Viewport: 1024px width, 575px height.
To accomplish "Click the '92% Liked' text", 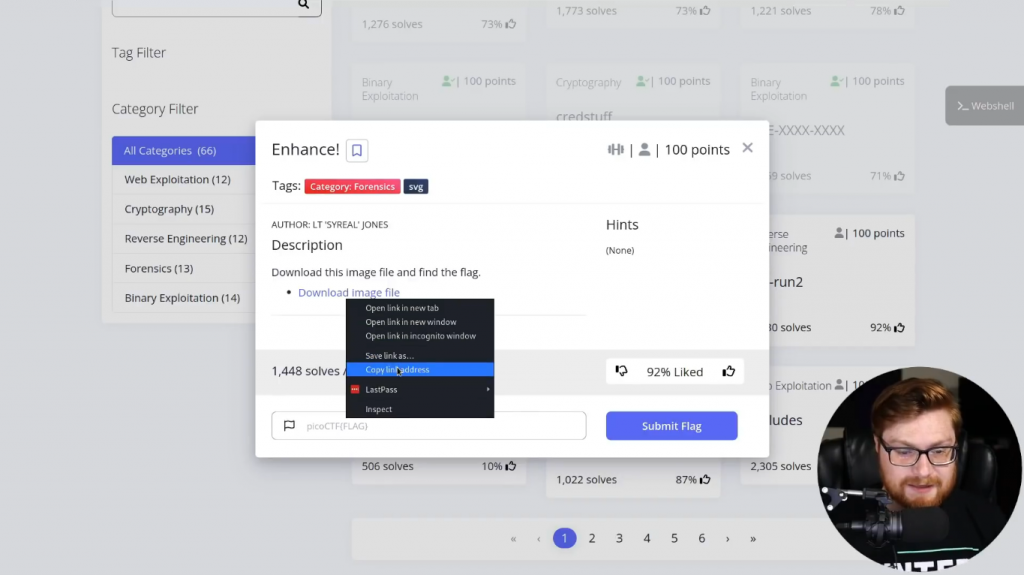I will point(675,372).
